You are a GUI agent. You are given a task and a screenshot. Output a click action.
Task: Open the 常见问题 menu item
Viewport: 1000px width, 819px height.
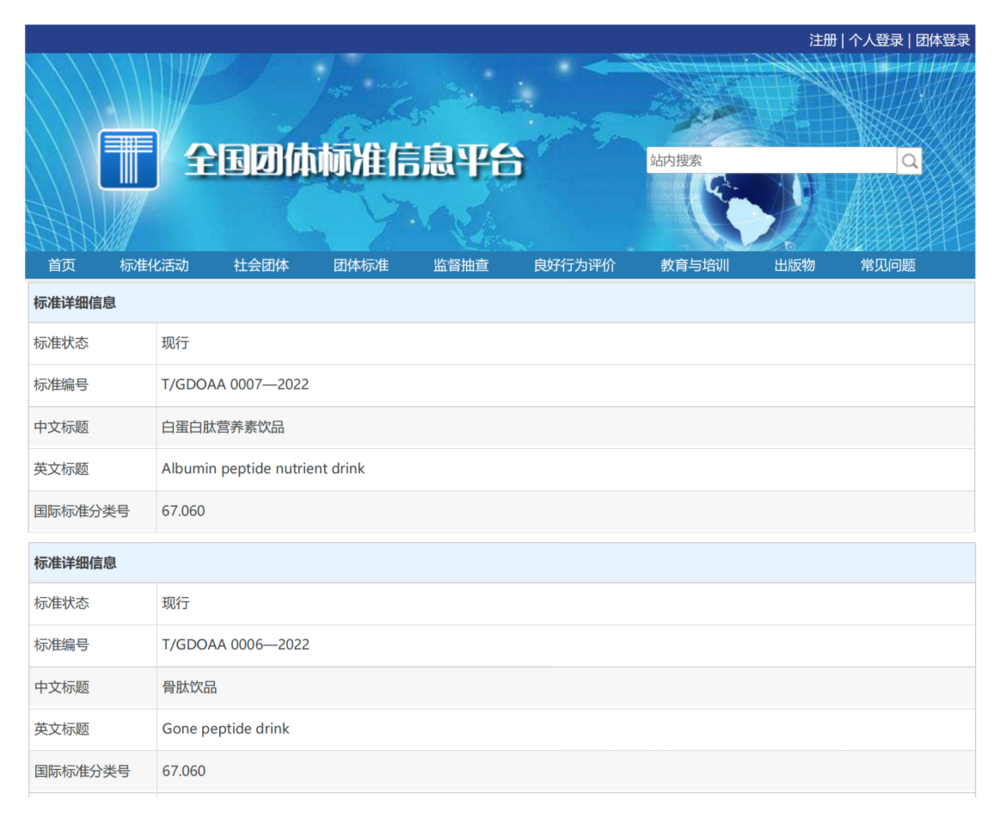click(x=888, y=265)
